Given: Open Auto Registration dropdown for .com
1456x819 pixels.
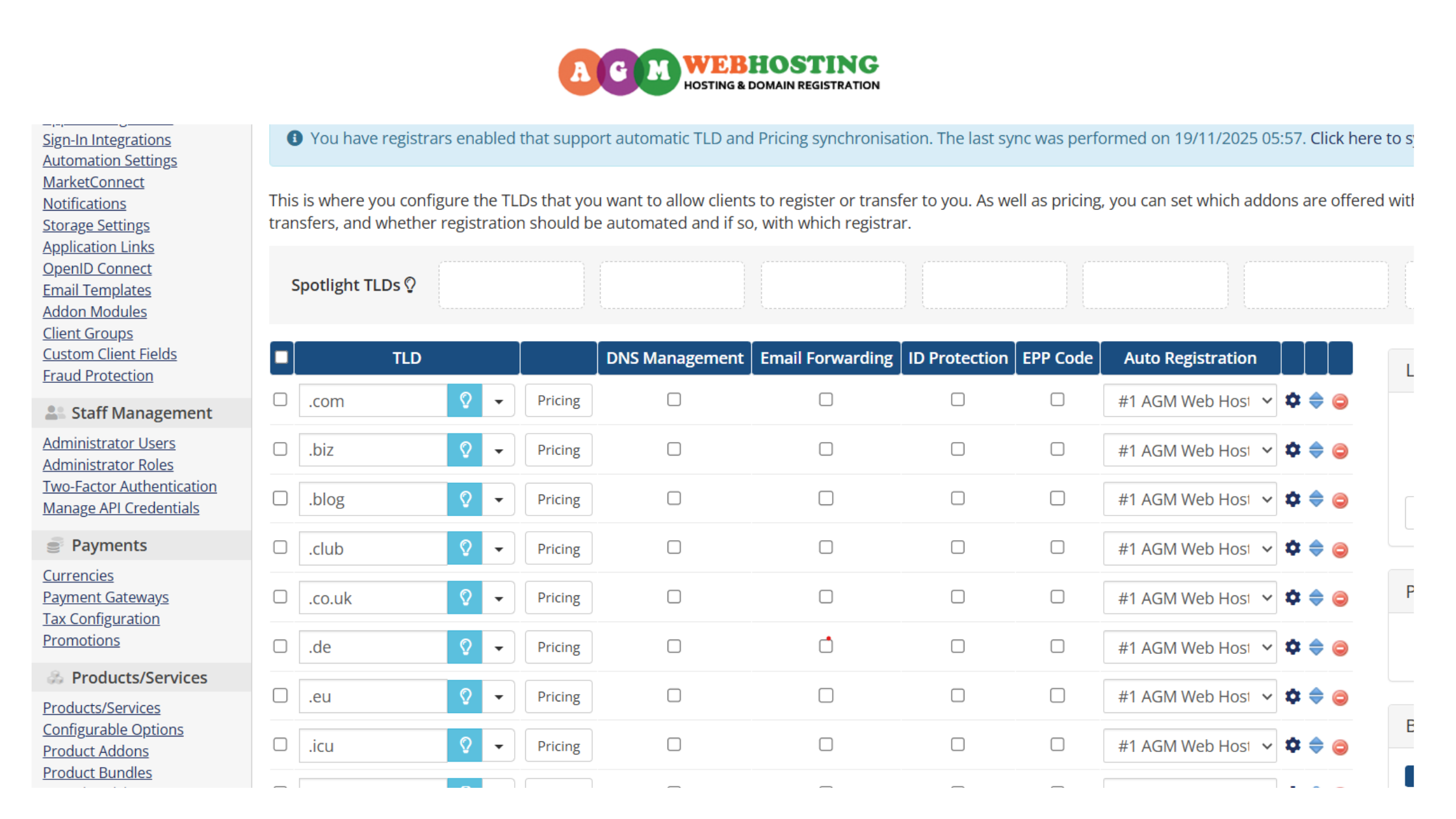Looking at the screenshot, I should [x=1189, y=401].
